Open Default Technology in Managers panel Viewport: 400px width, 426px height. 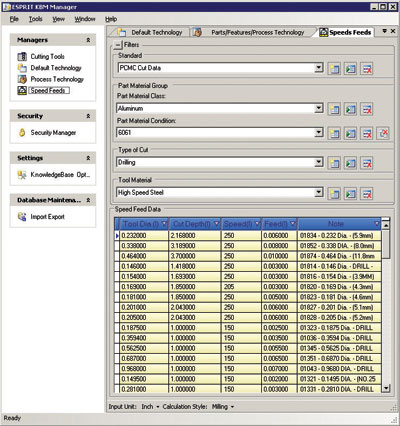coord(49,68)
